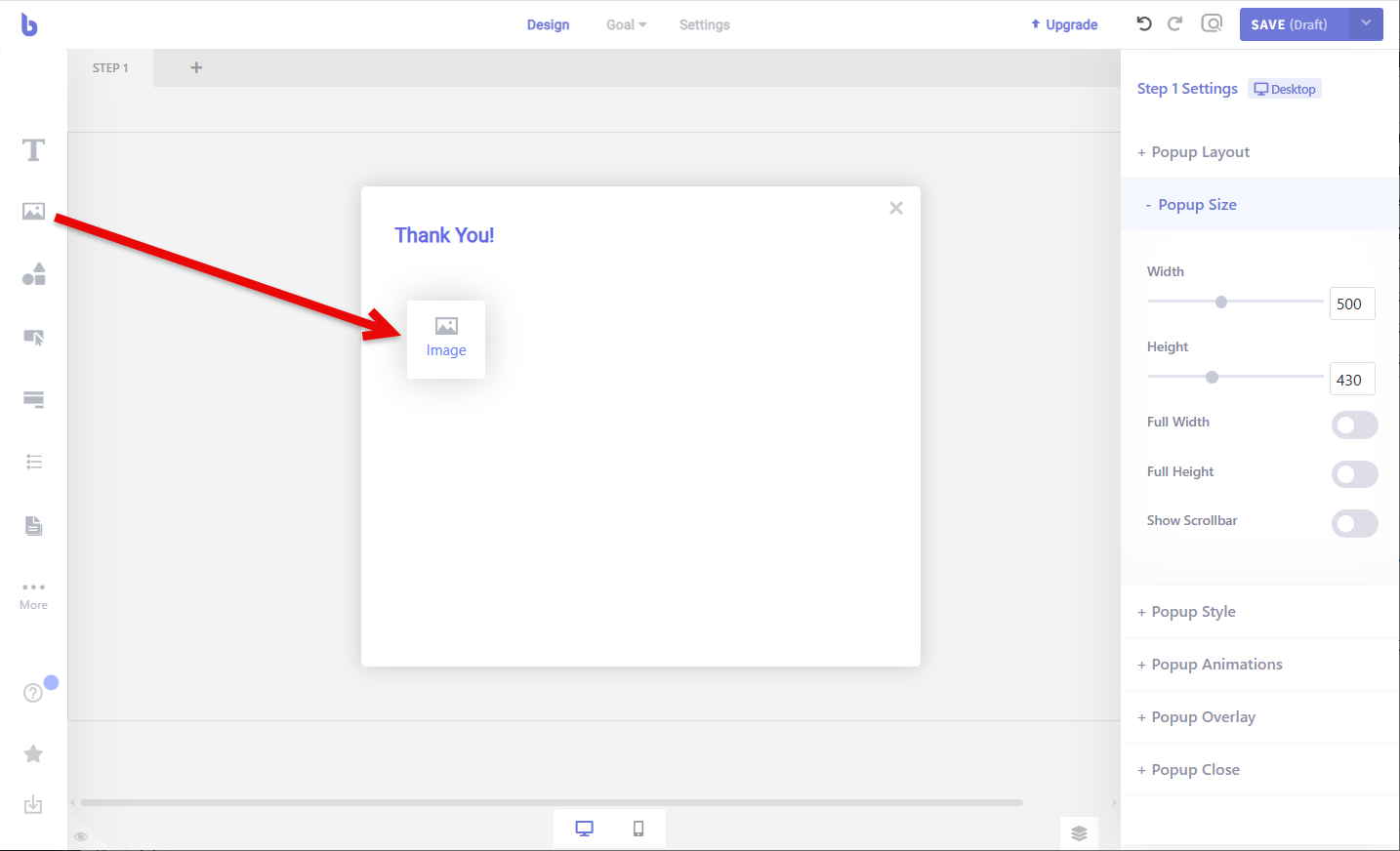Screen dimensions: 1400x851
Task: Collapse the Popup Size section
Action: [x=1260, y=205]
